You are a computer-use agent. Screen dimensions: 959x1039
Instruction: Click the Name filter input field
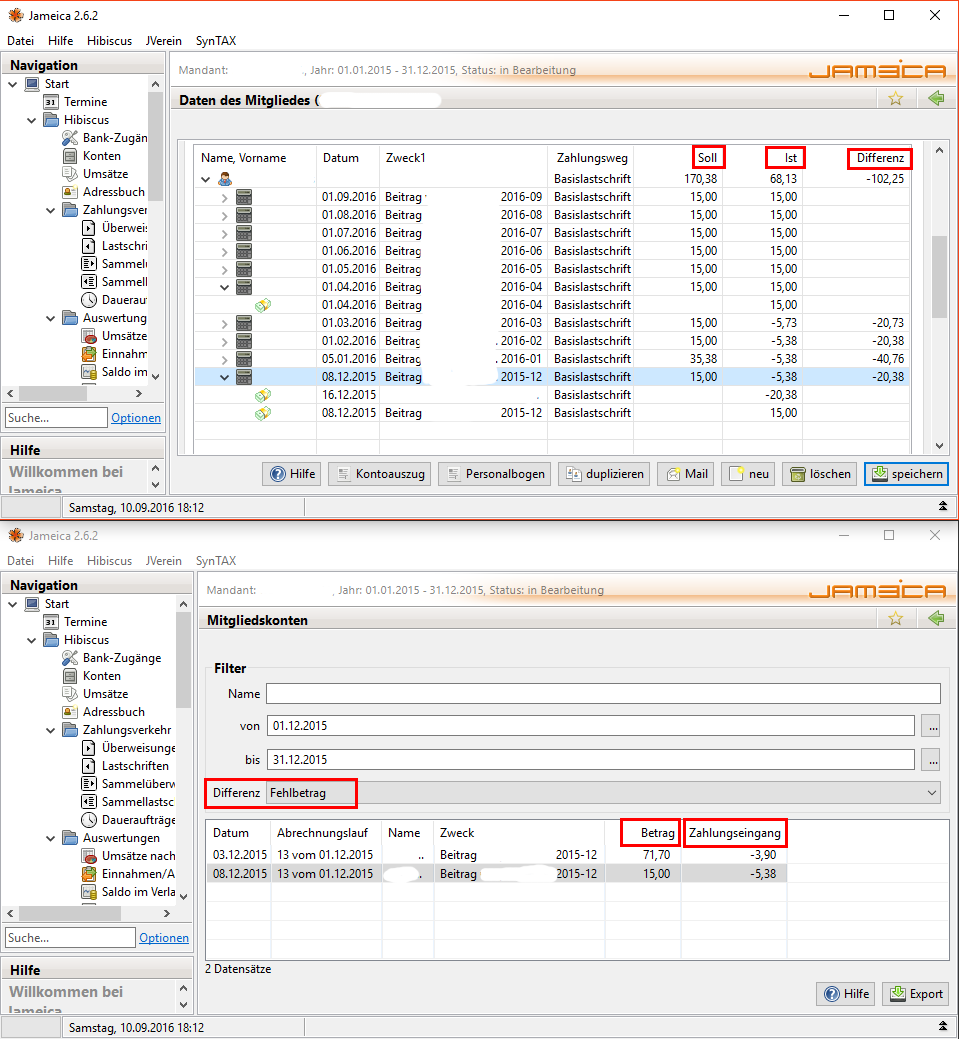[x=603, y=694]
